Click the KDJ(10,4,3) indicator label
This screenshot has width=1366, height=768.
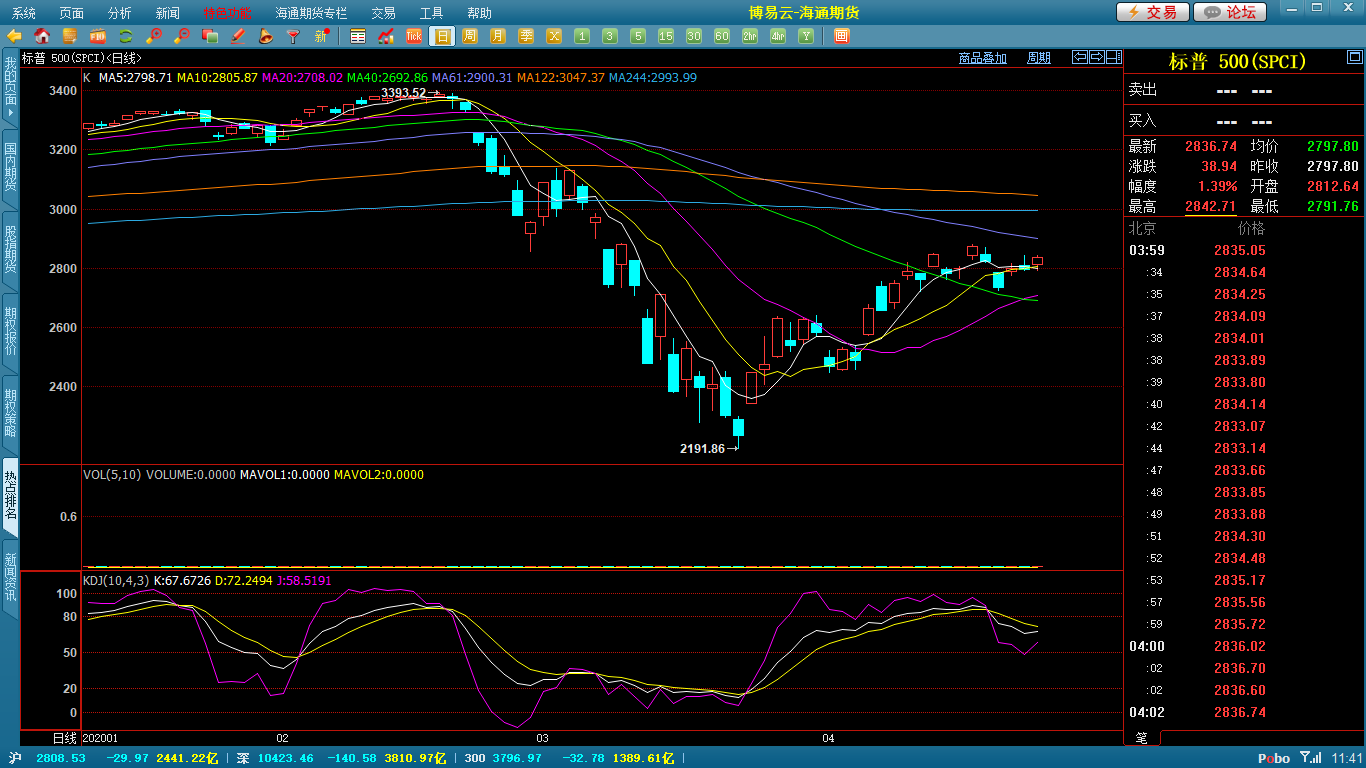pos(116,580)
